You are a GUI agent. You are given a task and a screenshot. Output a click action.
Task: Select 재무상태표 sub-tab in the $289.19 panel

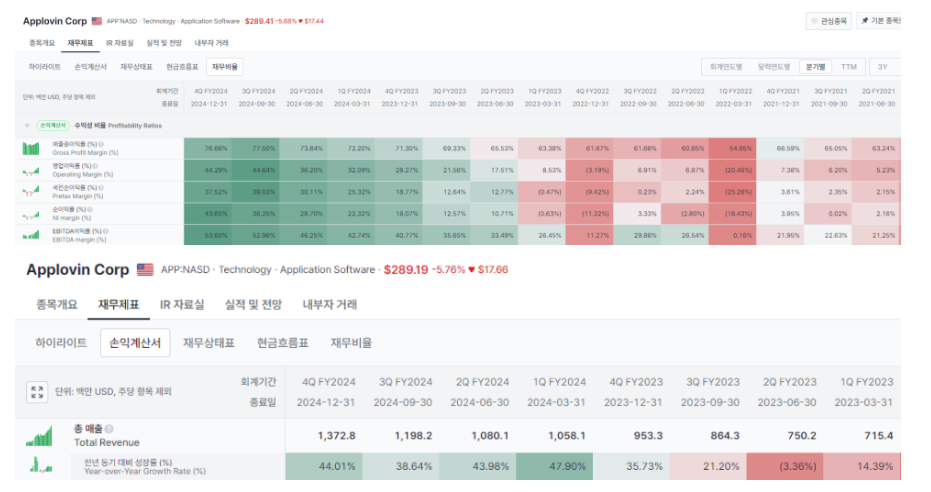point(209,343)
